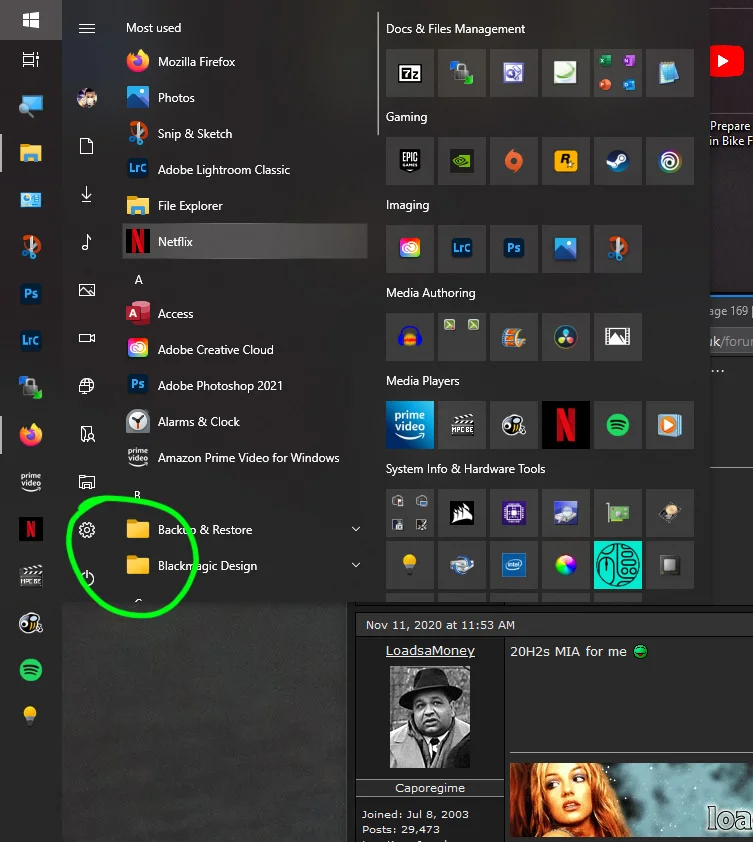Open the System Info small-icons tile folder
The image size is (753, 842).
click(410, 513)
